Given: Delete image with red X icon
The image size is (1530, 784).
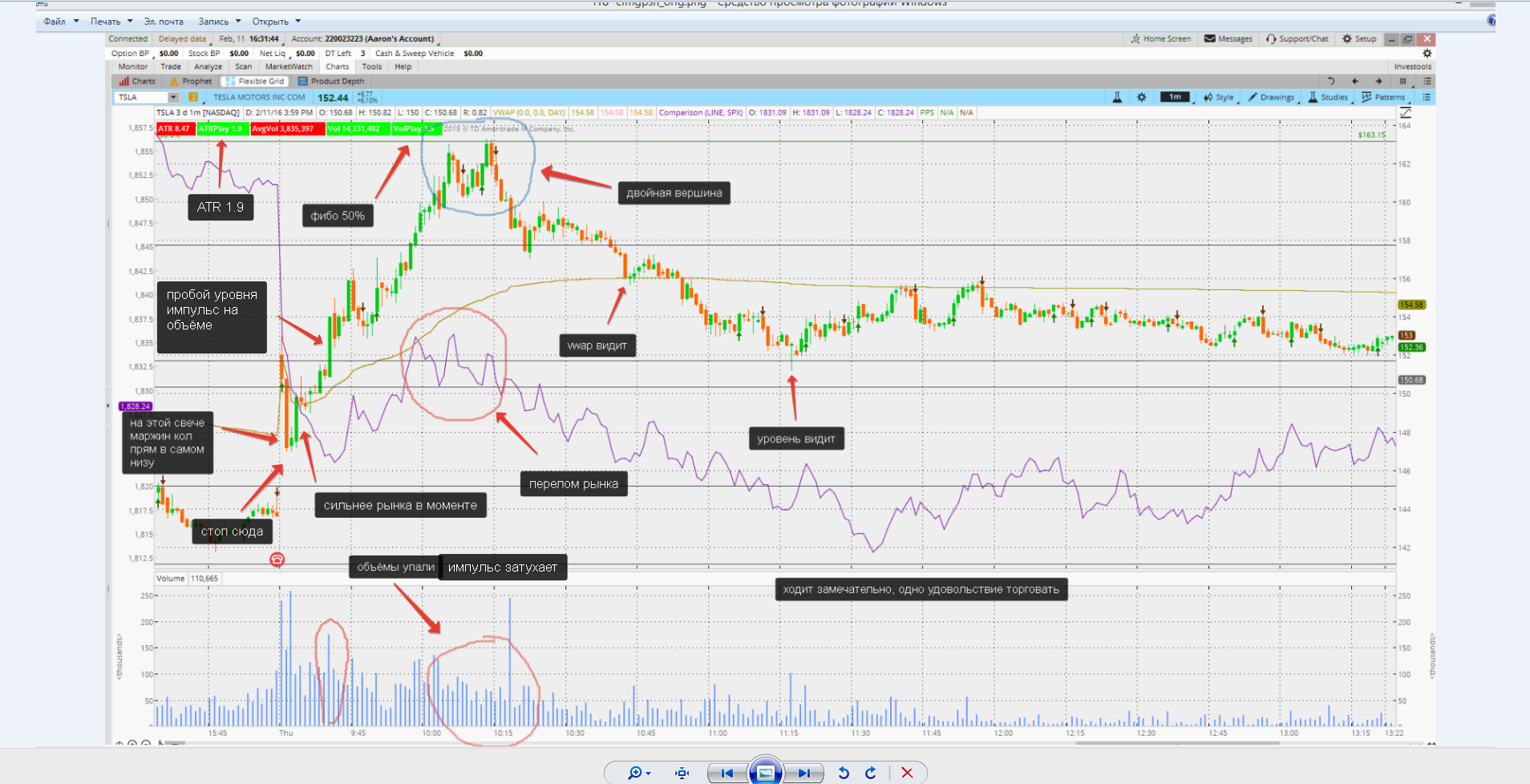Looking at the screenshot, I should click(907, 773).
